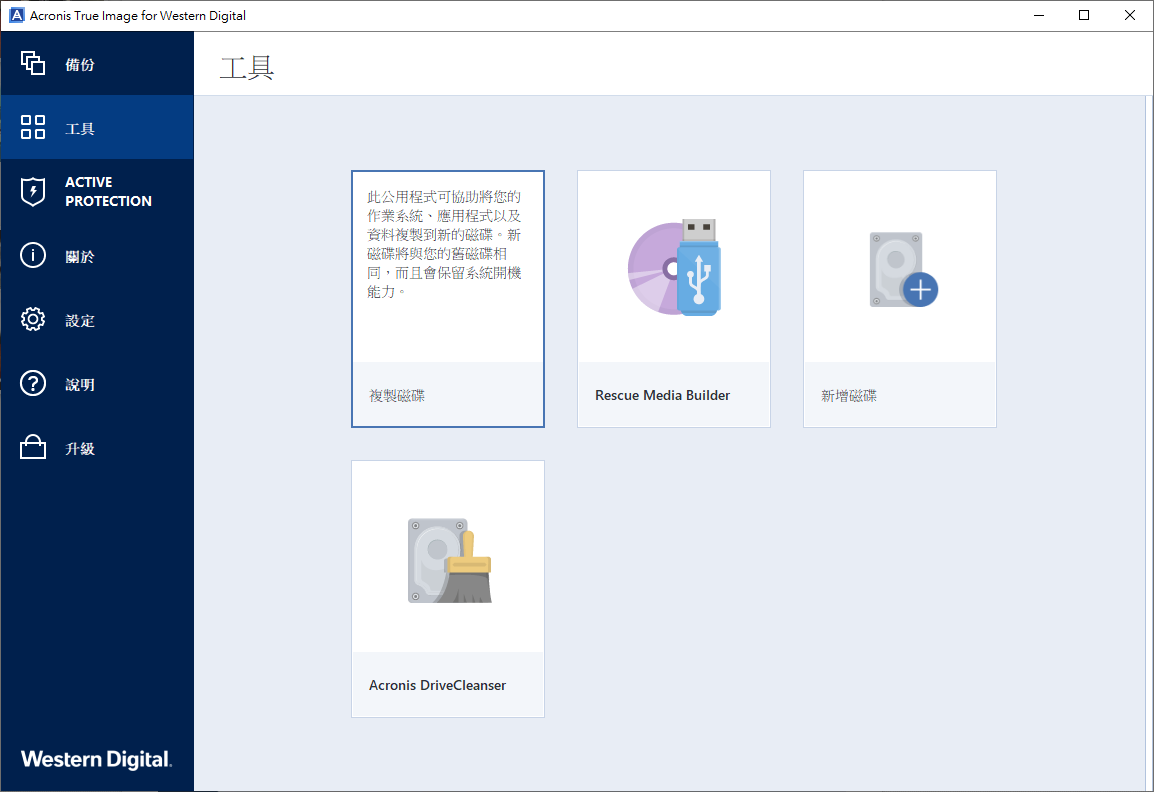
Task: Launch 新增磁碟 add disk label
Action: tap(849, 396)
